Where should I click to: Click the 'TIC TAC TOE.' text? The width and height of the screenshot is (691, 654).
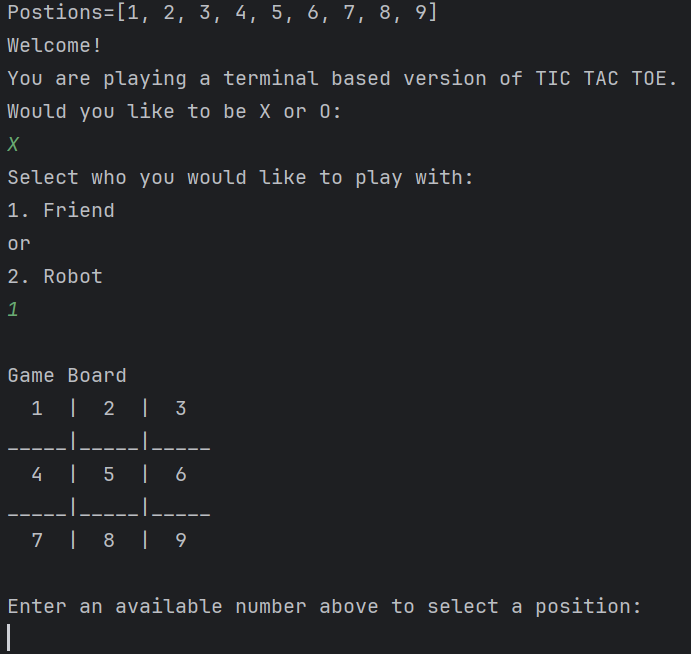coord(606,79)
